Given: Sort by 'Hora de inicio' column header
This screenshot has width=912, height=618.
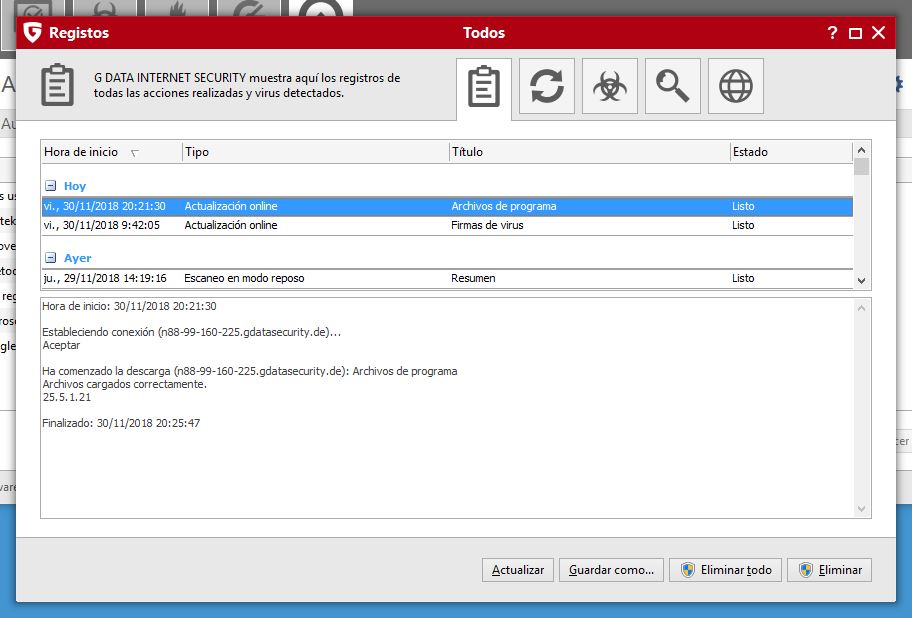Looking at the screenshot, I should 111,152.
